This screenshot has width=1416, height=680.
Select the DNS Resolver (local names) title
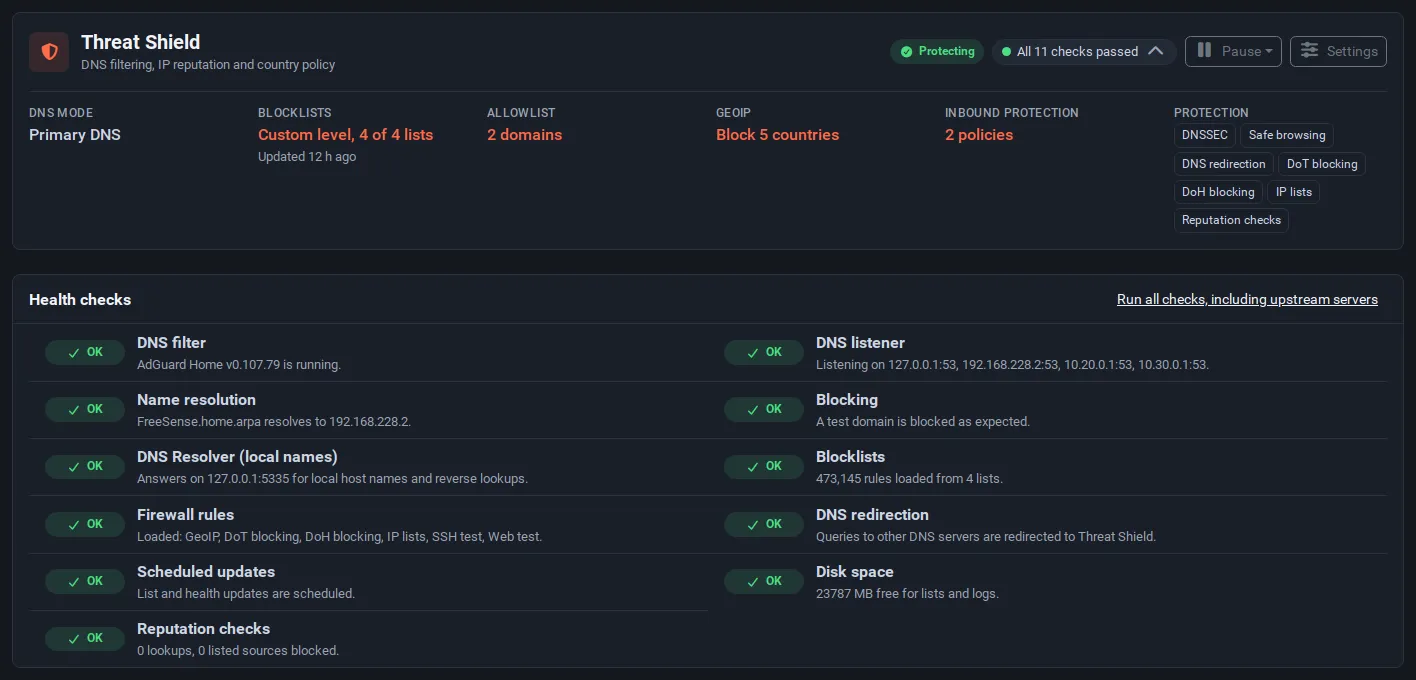[237, 457]
